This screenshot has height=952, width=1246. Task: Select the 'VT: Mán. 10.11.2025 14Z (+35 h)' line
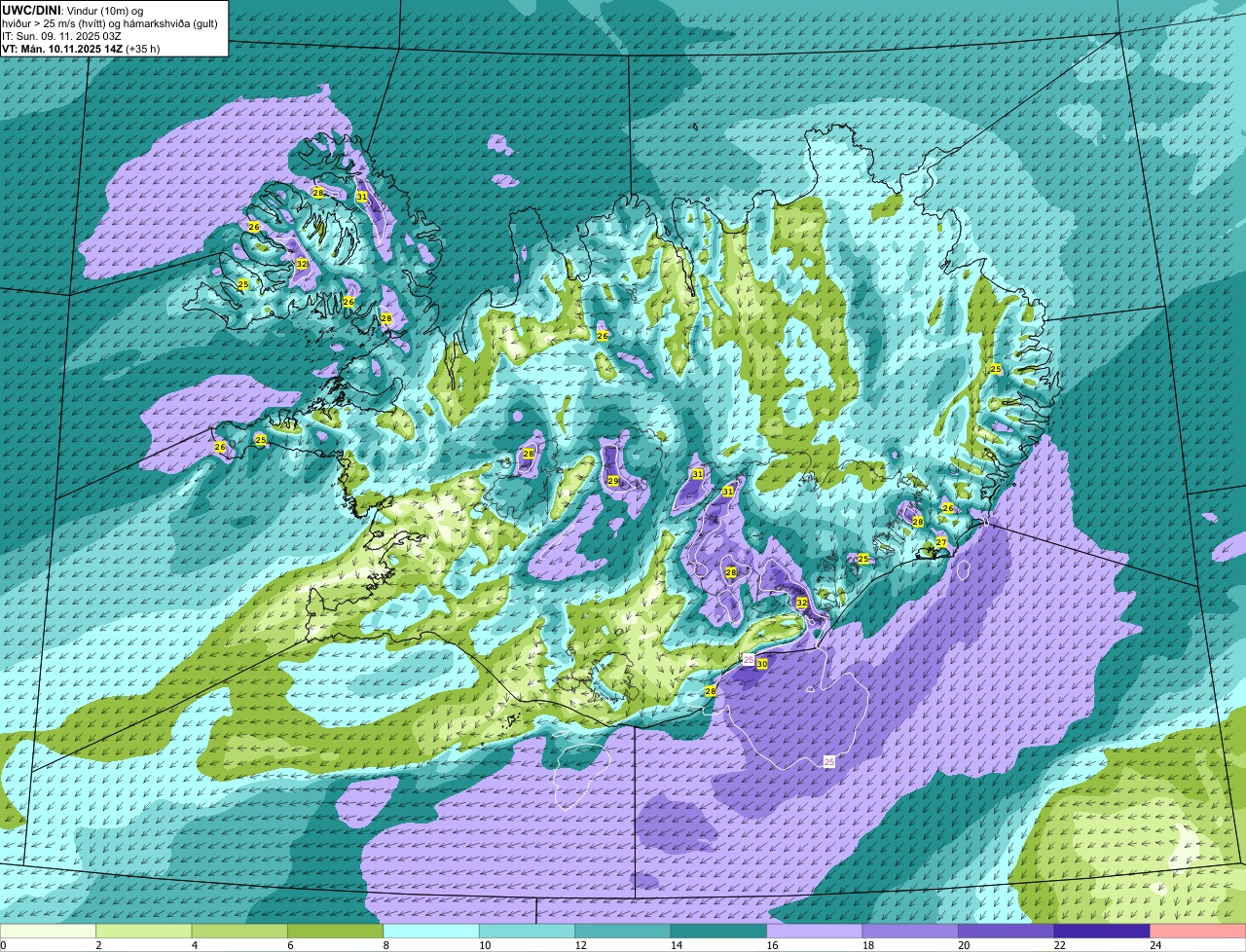pos(82,49)
